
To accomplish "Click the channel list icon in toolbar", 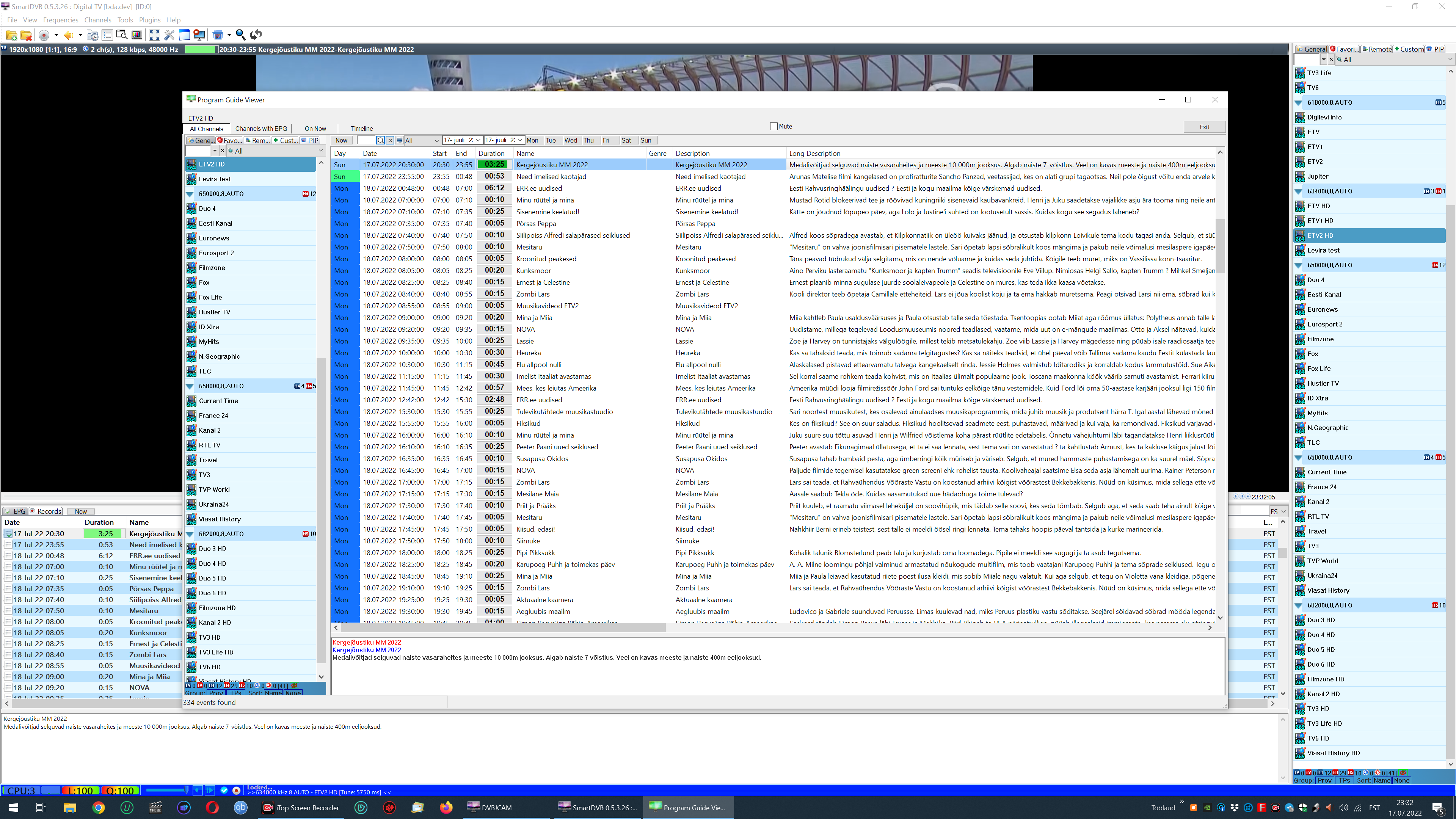I will [107, 35].
